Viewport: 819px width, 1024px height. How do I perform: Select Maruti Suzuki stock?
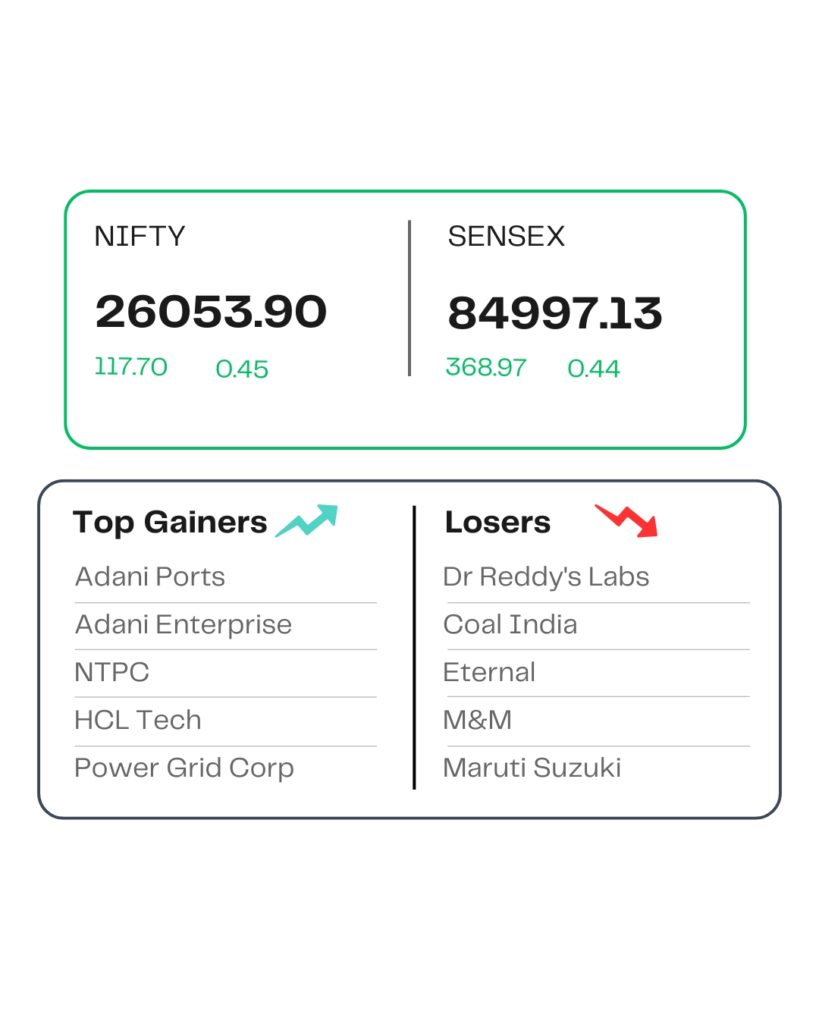pos(532,768)
